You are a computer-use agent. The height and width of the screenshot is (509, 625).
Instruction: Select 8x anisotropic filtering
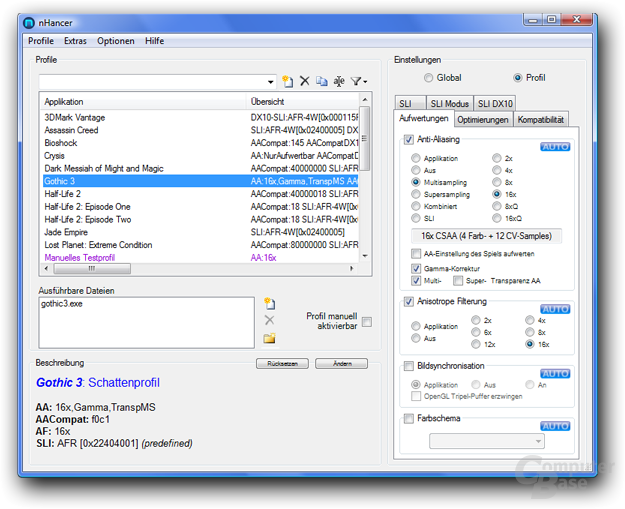coord(530,332)
